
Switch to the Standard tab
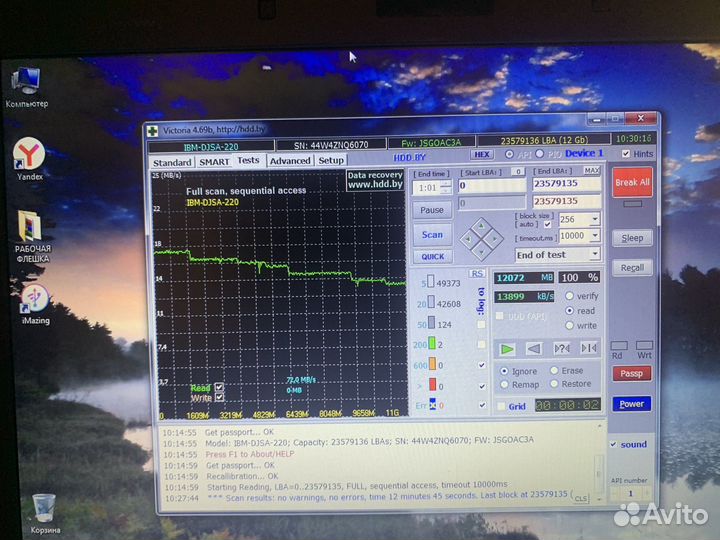(x=172, y=163)
